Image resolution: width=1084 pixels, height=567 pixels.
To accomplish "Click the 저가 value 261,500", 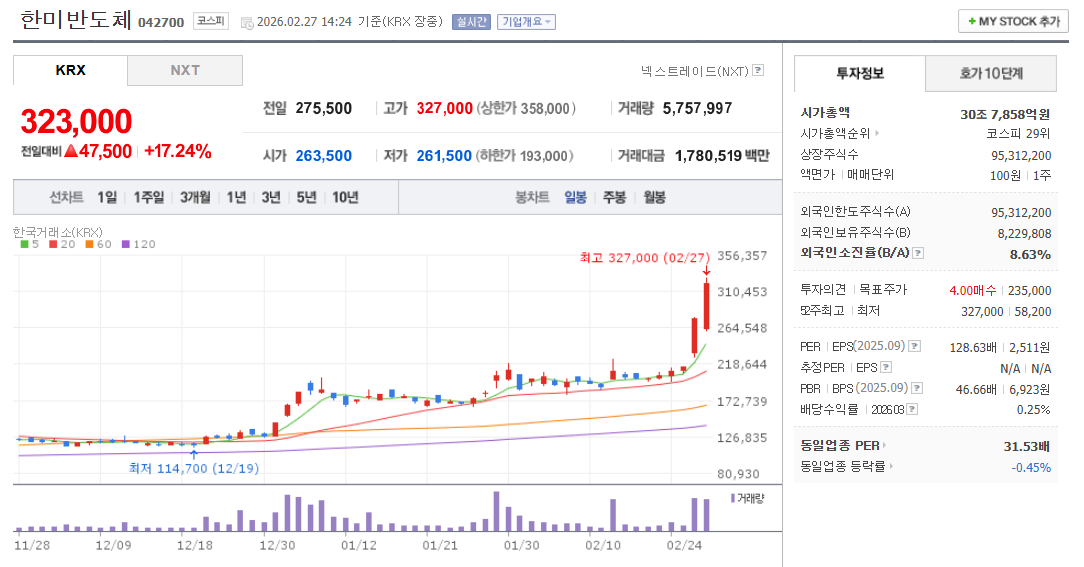I will [x=444, y=156].
